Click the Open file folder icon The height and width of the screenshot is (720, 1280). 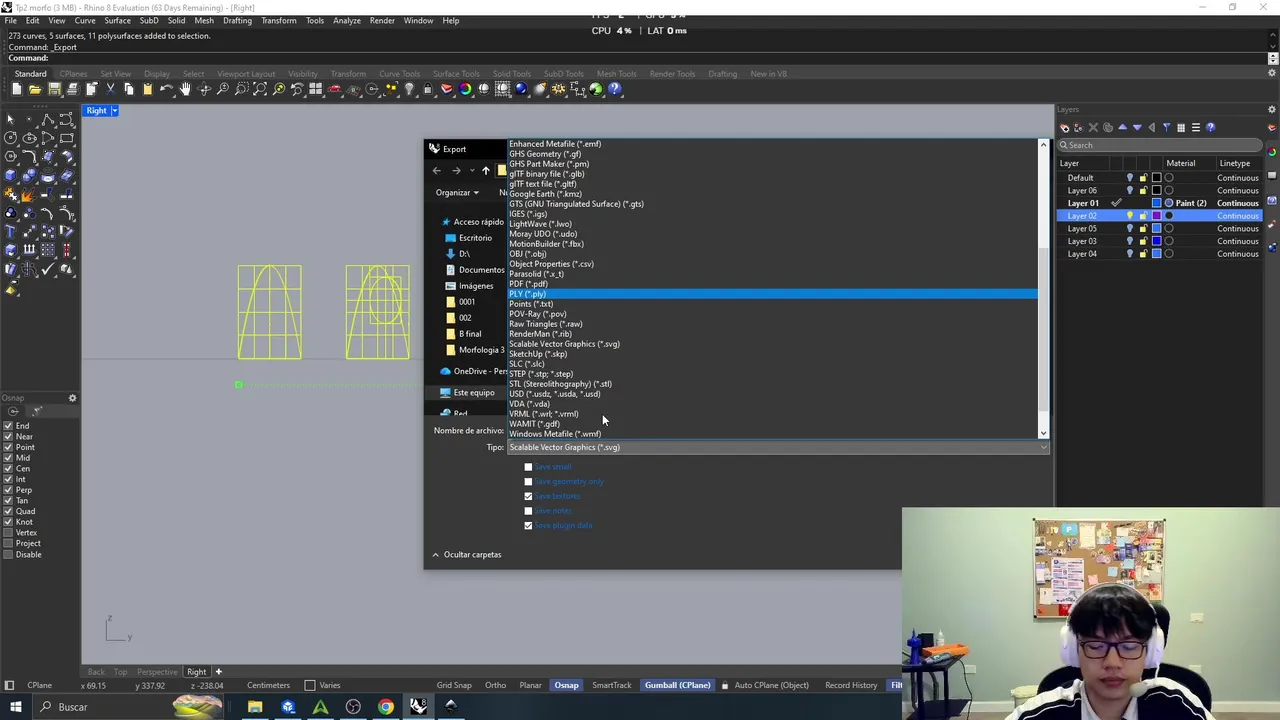(35, 89)
